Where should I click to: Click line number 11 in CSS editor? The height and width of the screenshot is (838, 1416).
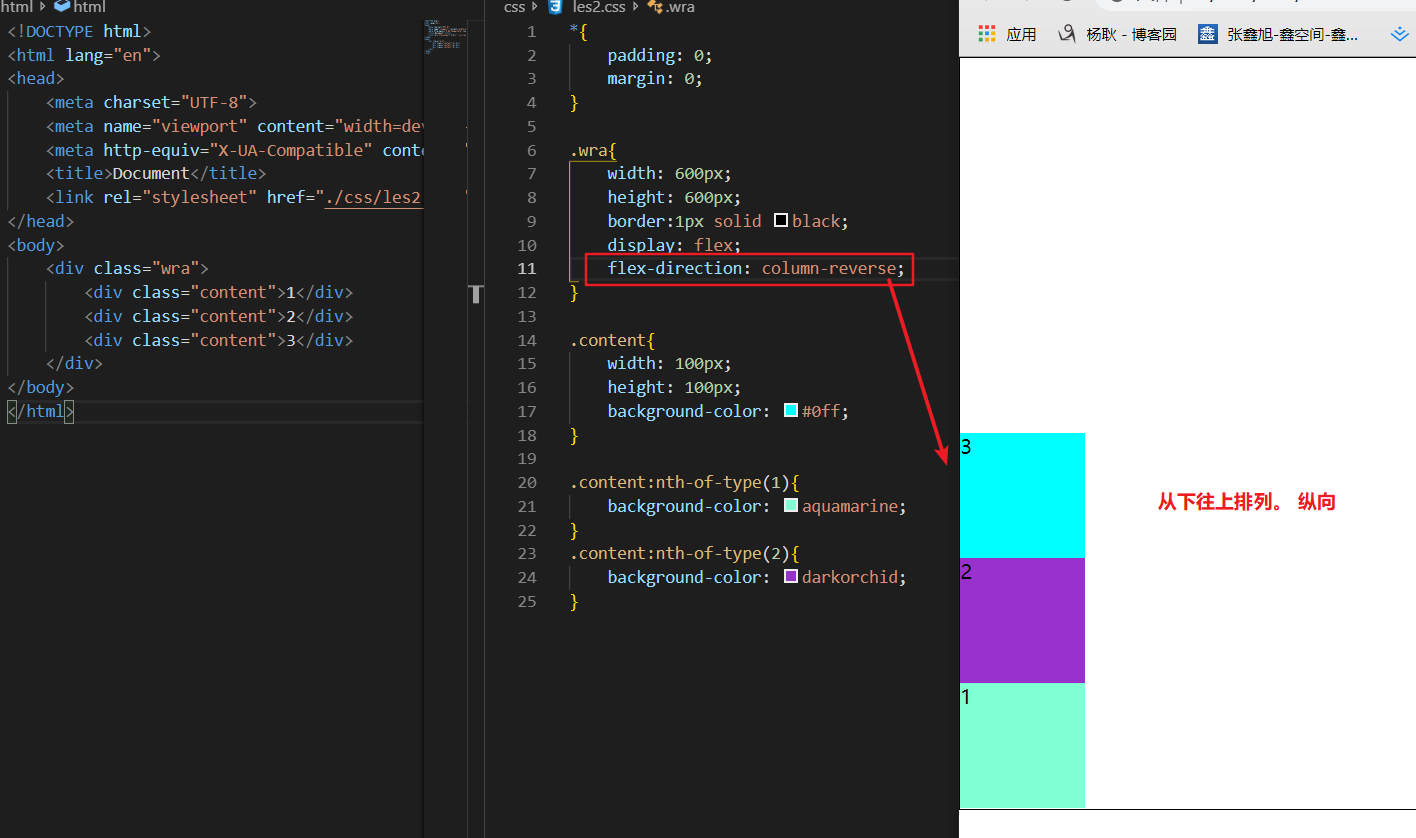526,269
